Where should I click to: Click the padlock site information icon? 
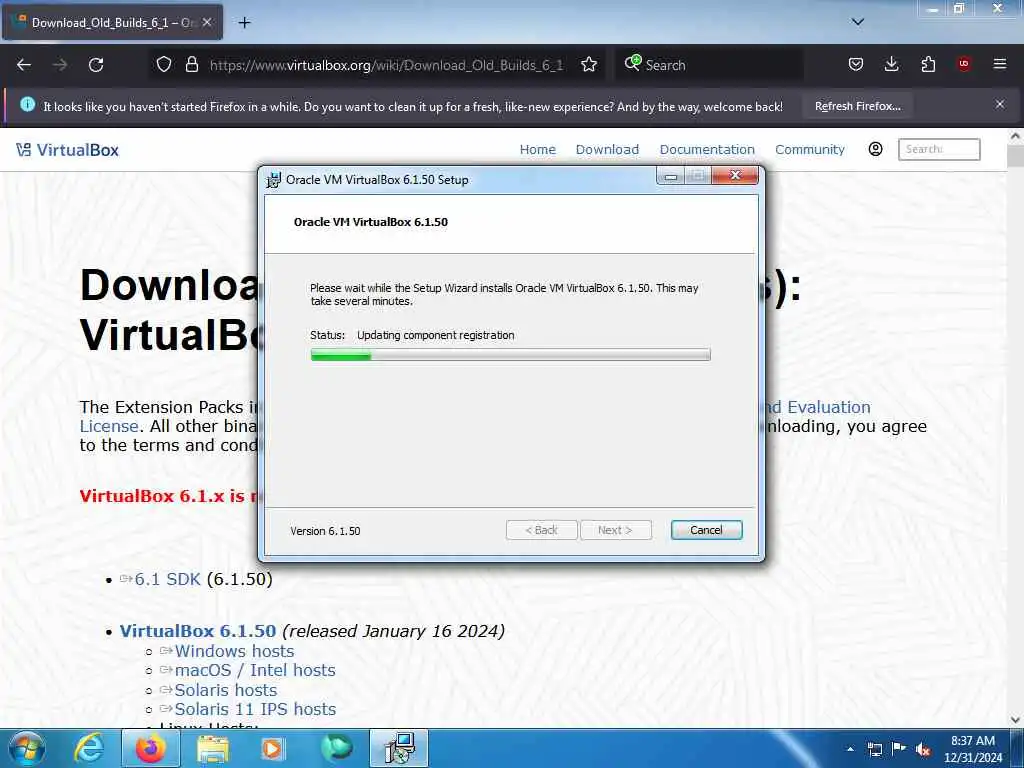191,65
